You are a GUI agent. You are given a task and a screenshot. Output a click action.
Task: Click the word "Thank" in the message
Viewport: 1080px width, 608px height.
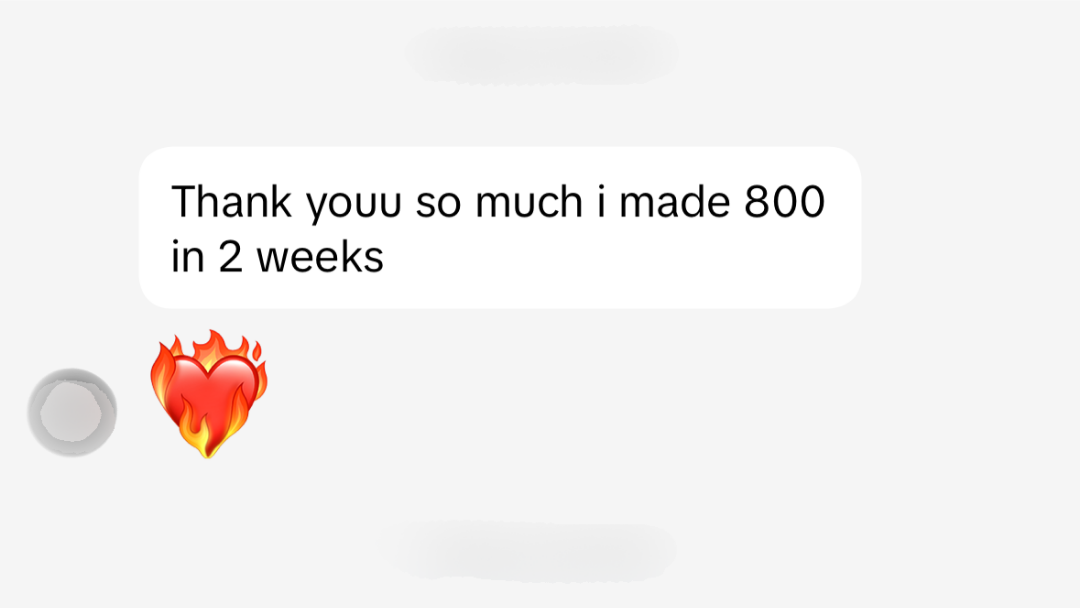tap(232, 202)
